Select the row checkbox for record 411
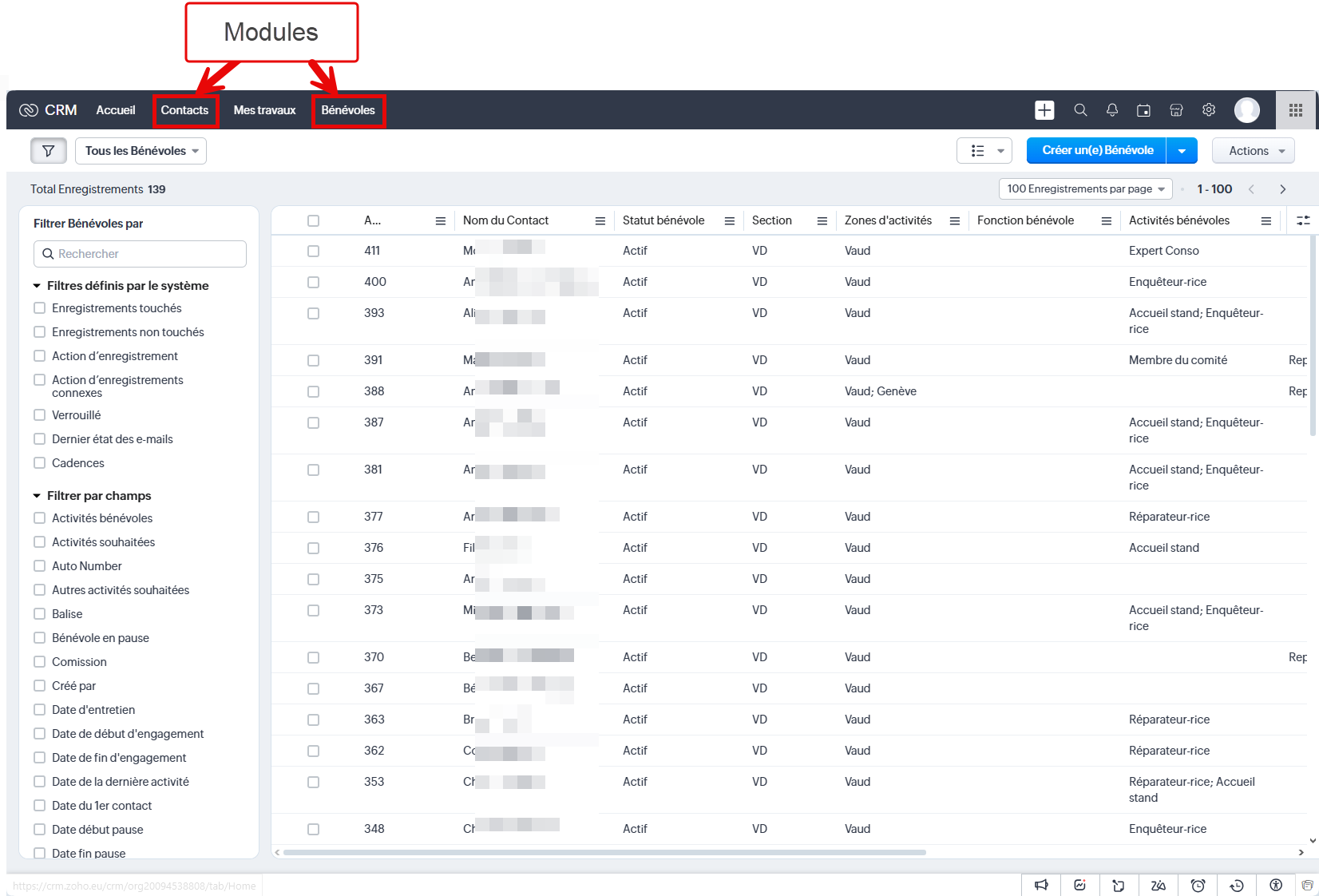This screenshot has width=1319, height=896. [x=313, y=251]
